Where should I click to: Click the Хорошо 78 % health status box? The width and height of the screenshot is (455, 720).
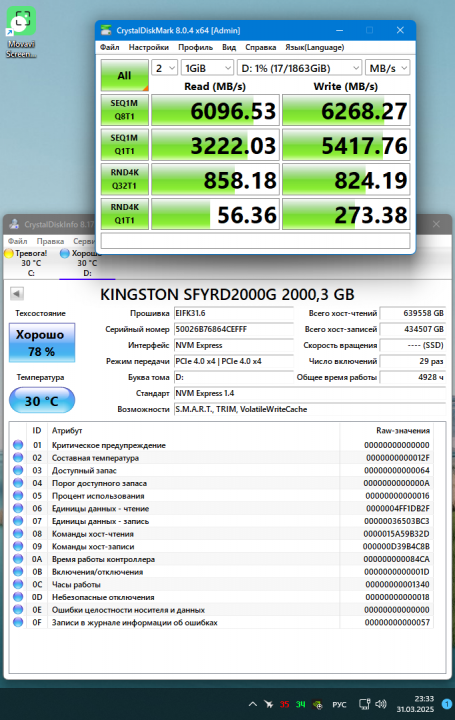[x=42, y=343]
